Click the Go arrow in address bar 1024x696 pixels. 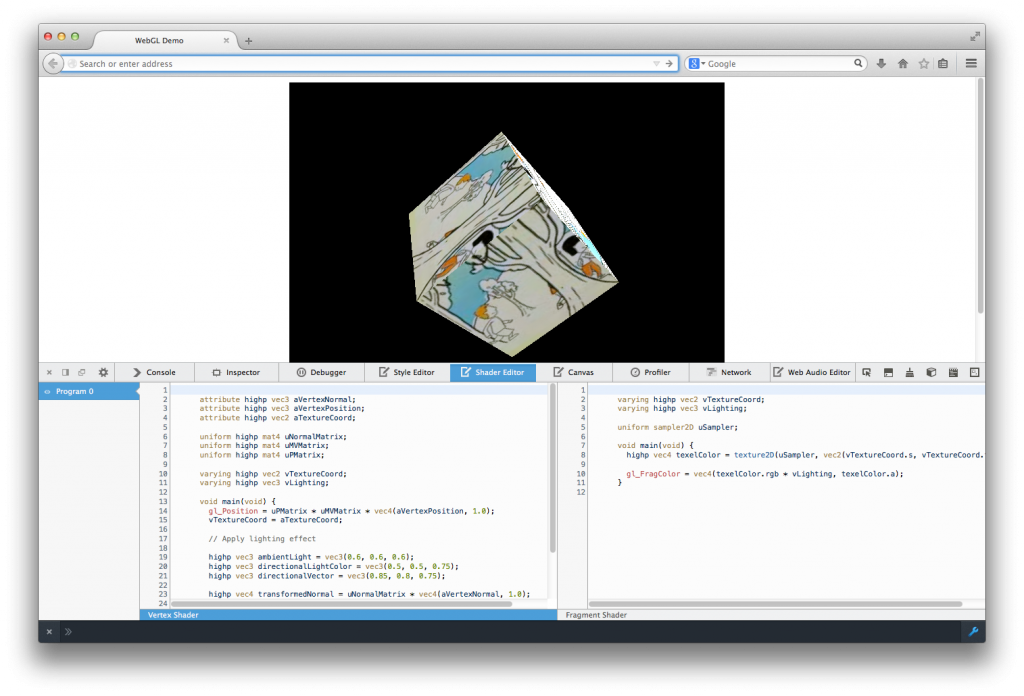tap(669, 63)
